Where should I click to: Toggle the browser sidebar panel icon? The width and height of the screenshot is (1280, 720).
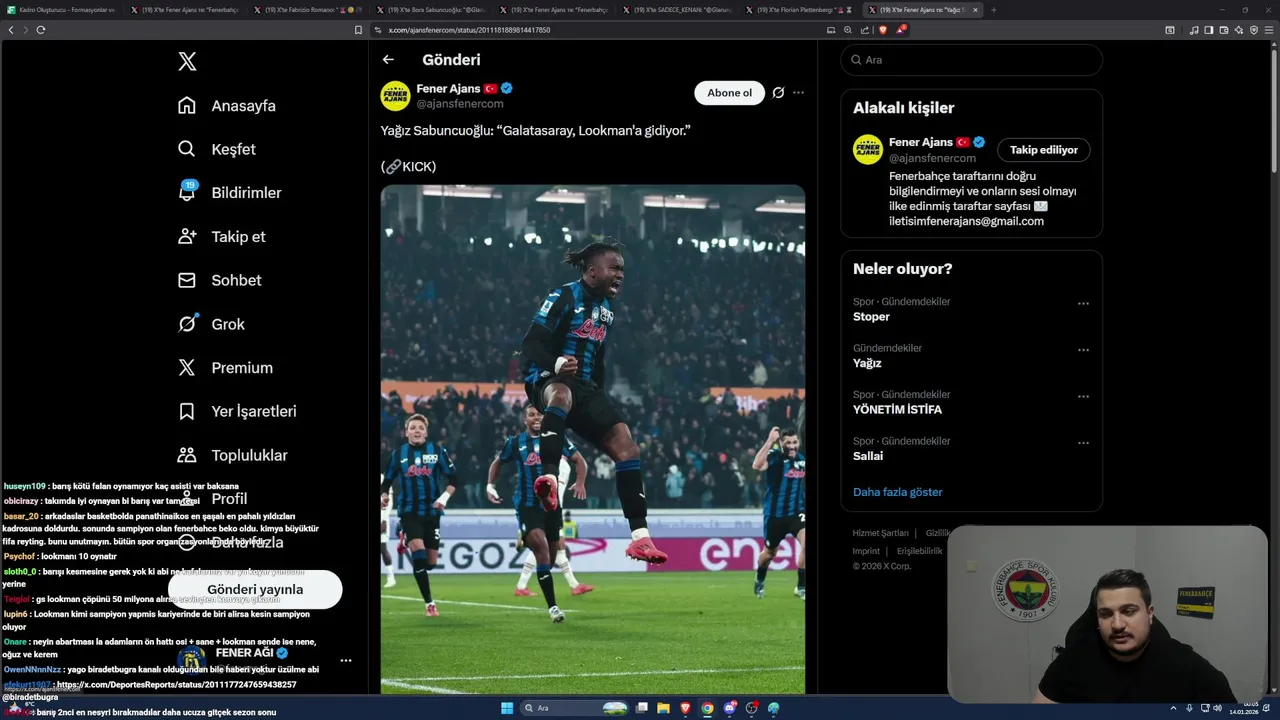pos(1209,30)
